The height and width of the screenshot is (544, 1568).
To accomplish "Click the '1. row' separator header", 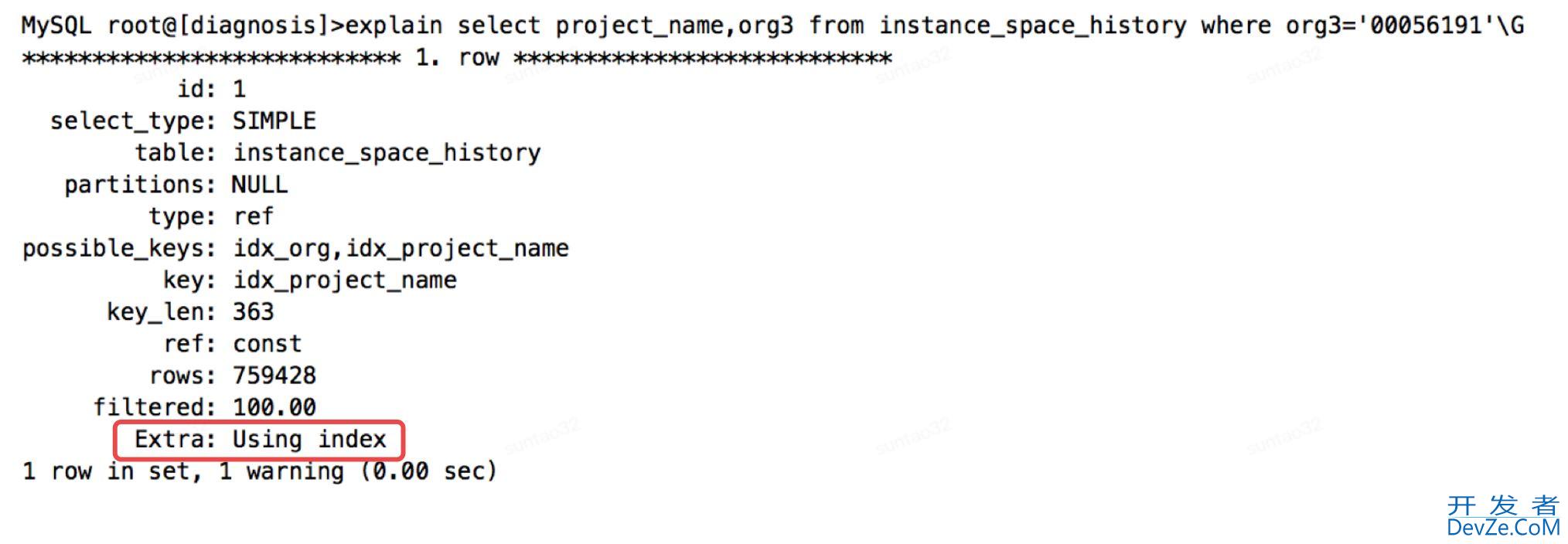I will 457,58.
